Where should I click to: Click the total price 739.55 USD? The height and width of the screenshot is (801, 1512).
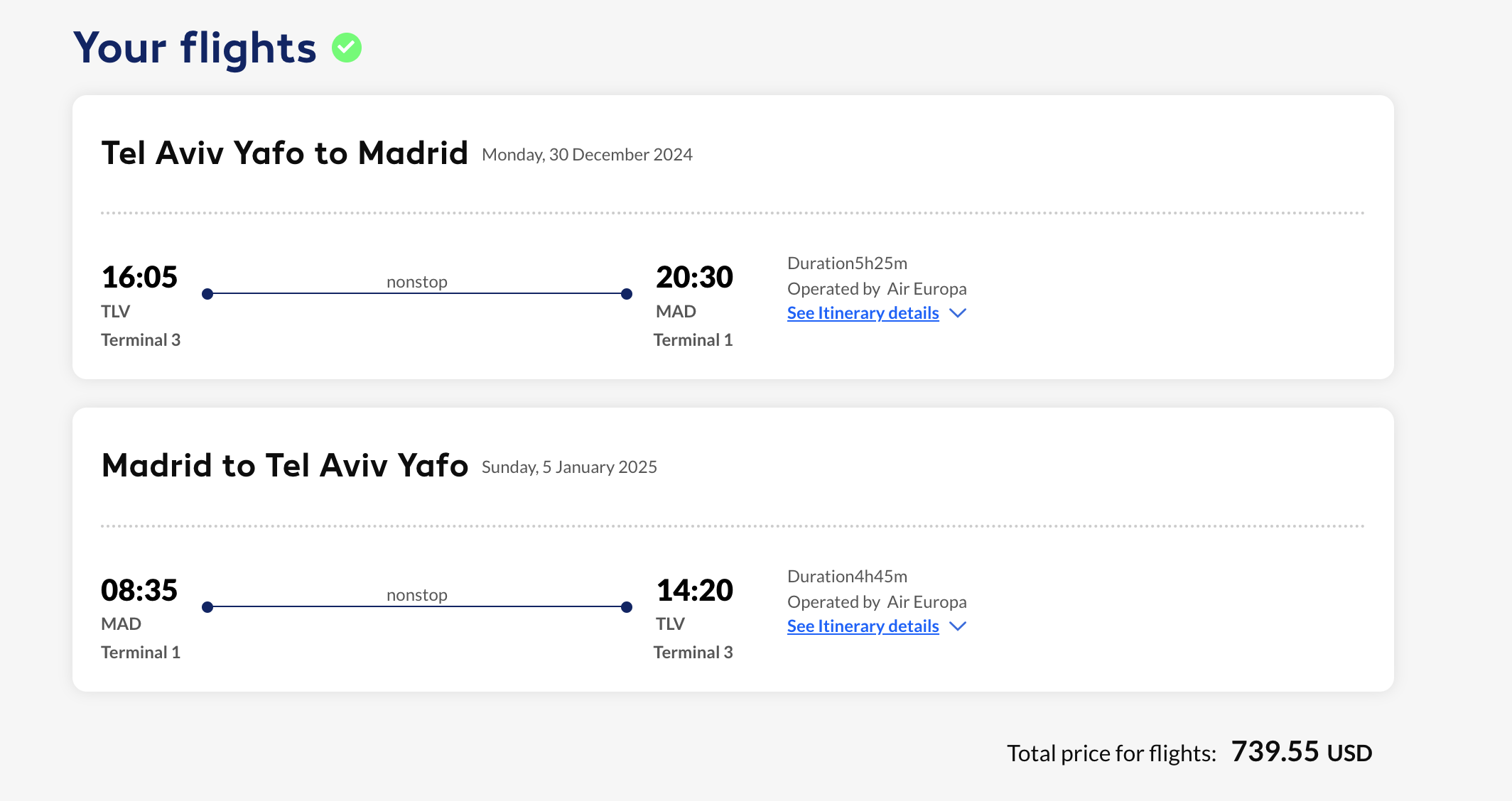[1302, 751]
